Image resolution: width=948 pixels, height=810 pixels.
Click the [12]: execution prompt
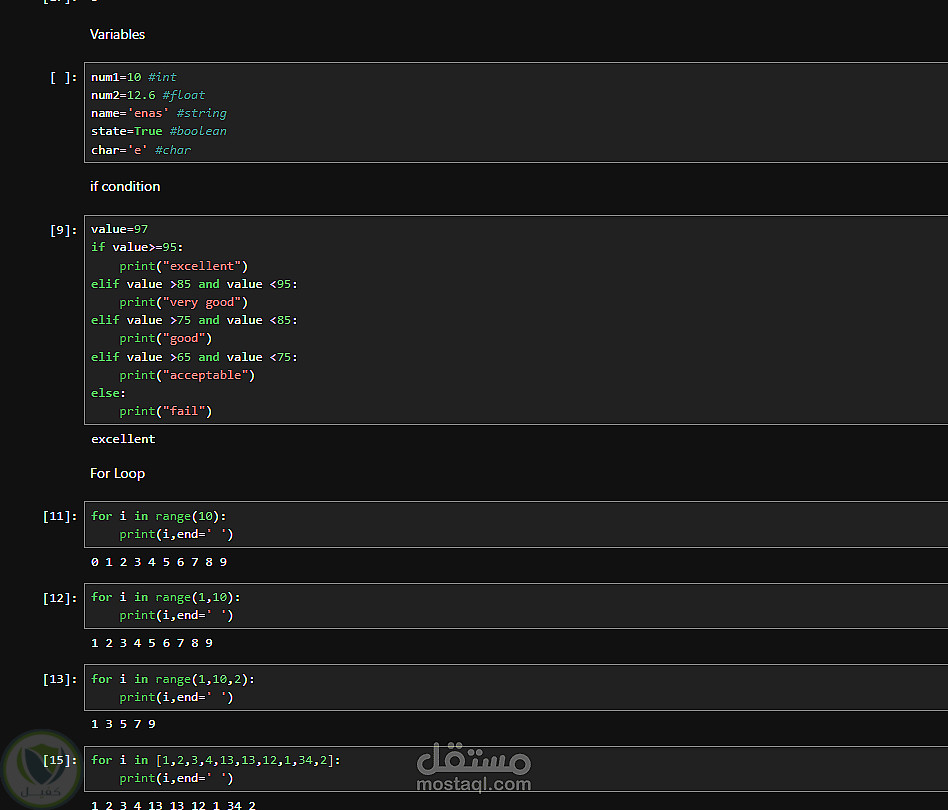59,598
